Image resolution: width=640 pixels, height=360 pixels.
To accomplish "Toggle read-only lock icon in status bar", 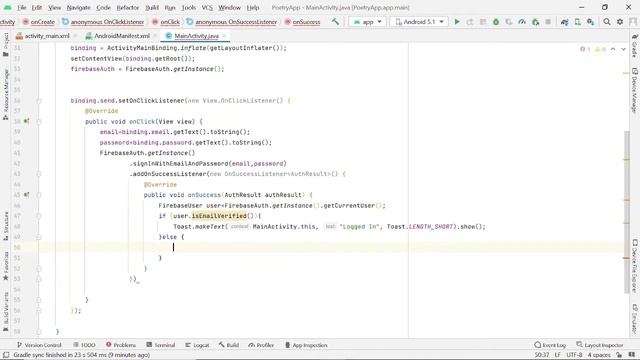I will [619, 355].
